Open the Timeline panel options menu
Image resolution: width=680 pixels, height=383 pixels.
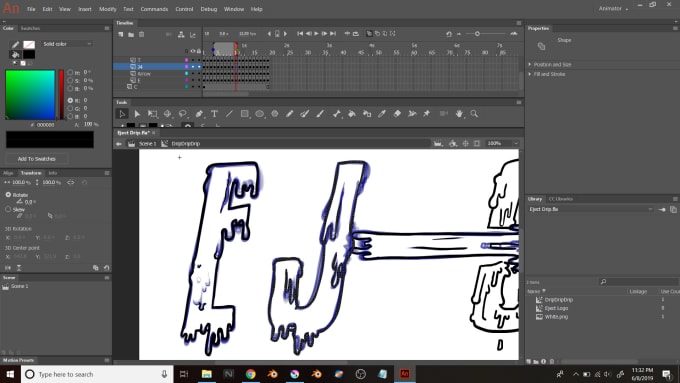pyautogui.click(x=519, y=23)
